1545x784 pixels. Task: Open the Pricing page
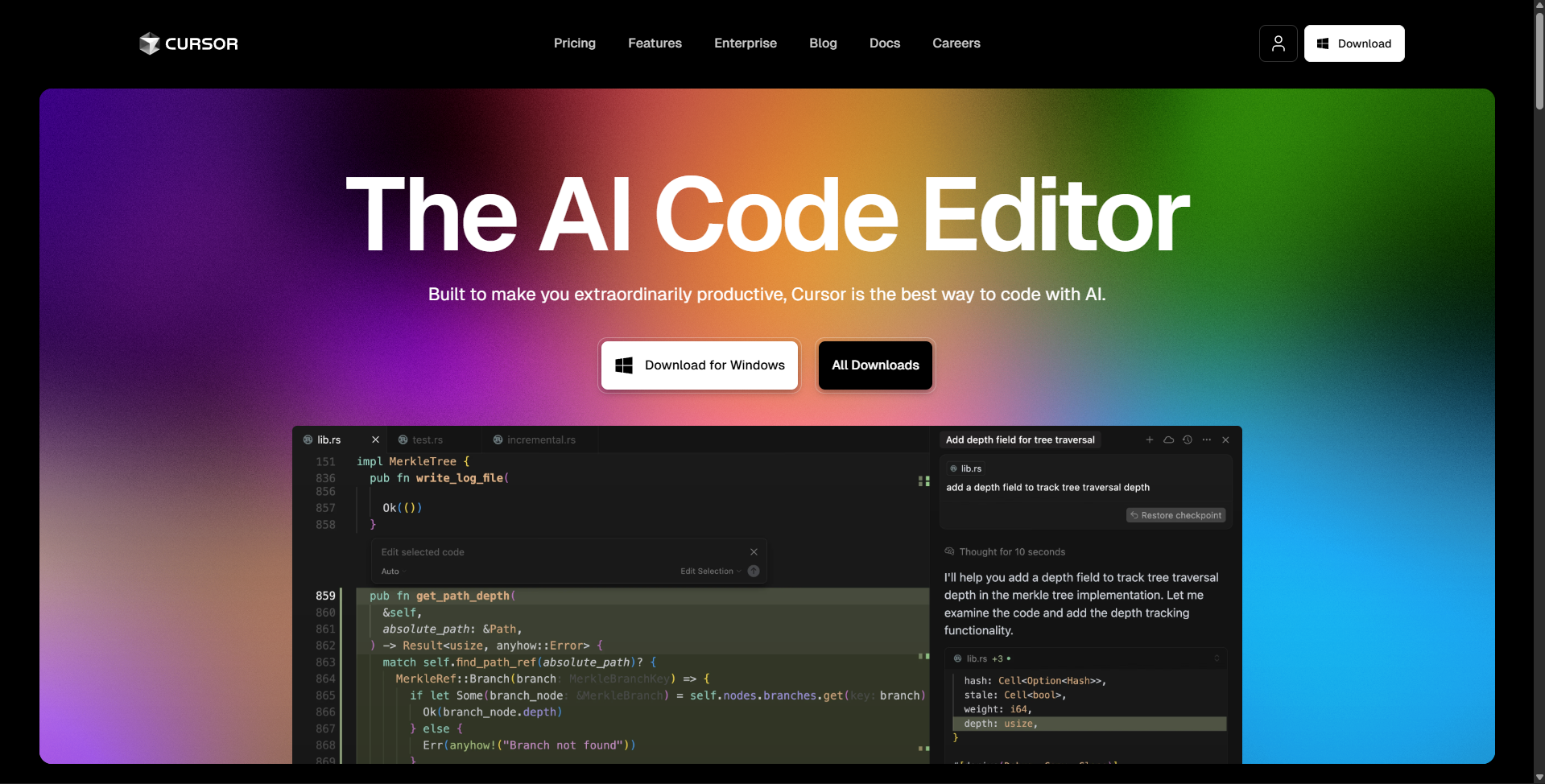pyautogui.click(x=574, y=43)
